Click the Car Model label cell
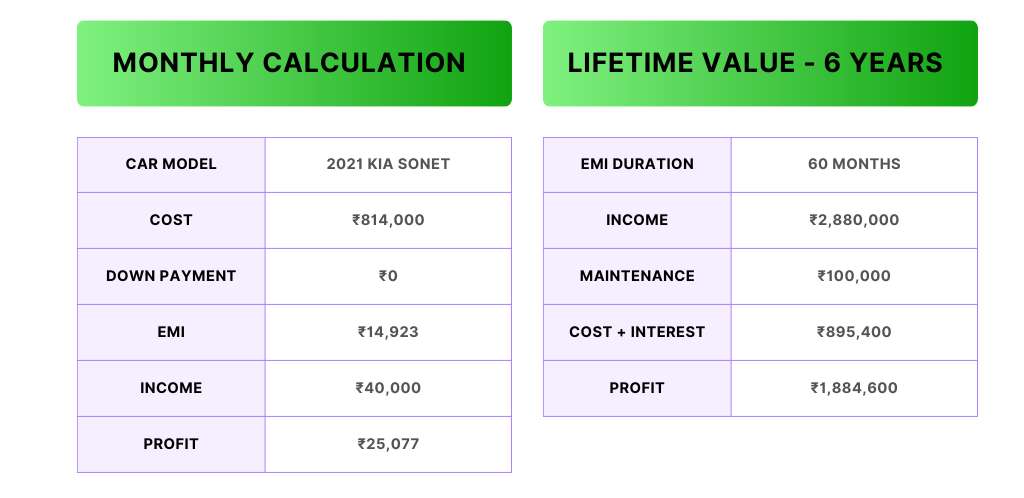Image resolution: width=1024 pixels, height=498 pixels. (x=171, y=164)
